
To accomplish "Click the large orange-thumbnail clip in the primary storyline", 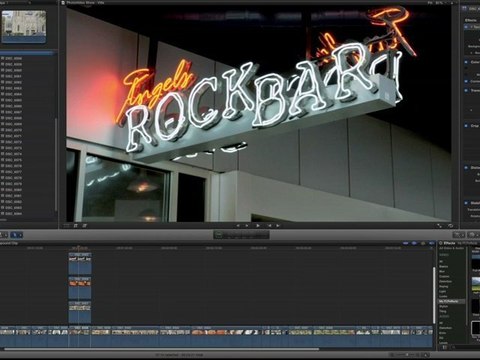I will pyautogui.click(x=226, y=337).
